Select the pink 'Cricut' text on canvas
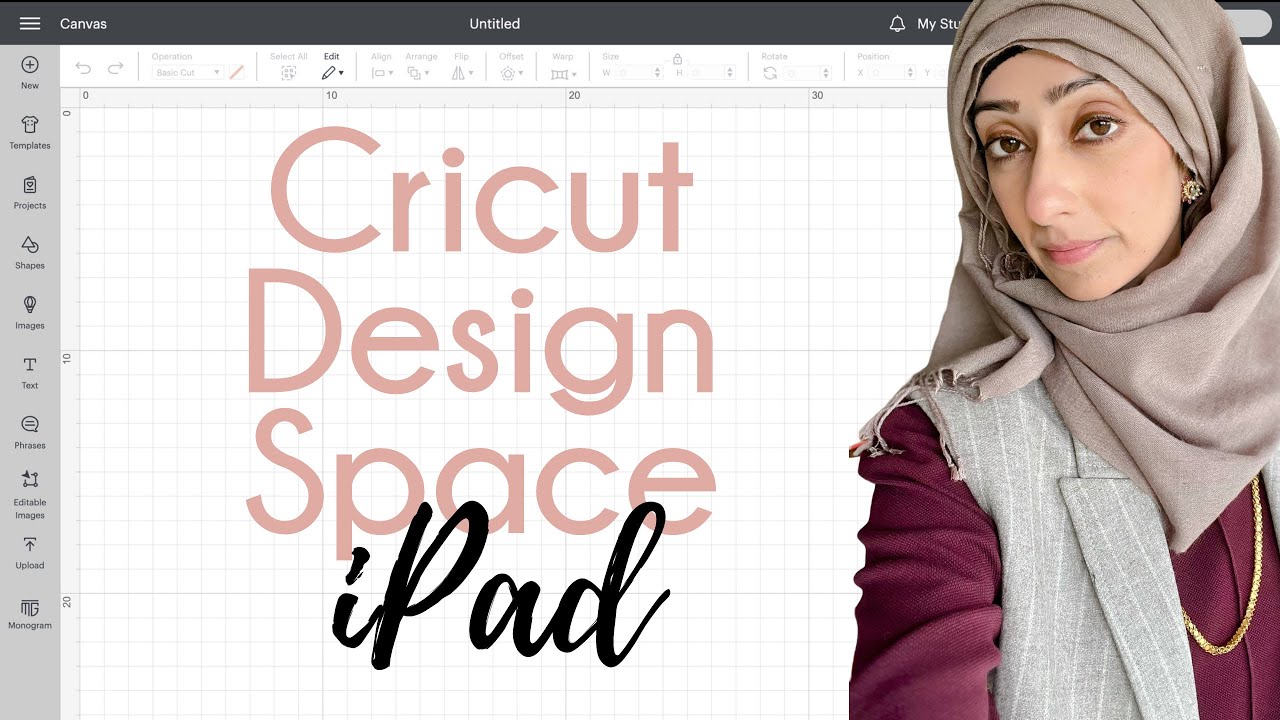Screen dimensions: 1280x720 coord(481,190)
